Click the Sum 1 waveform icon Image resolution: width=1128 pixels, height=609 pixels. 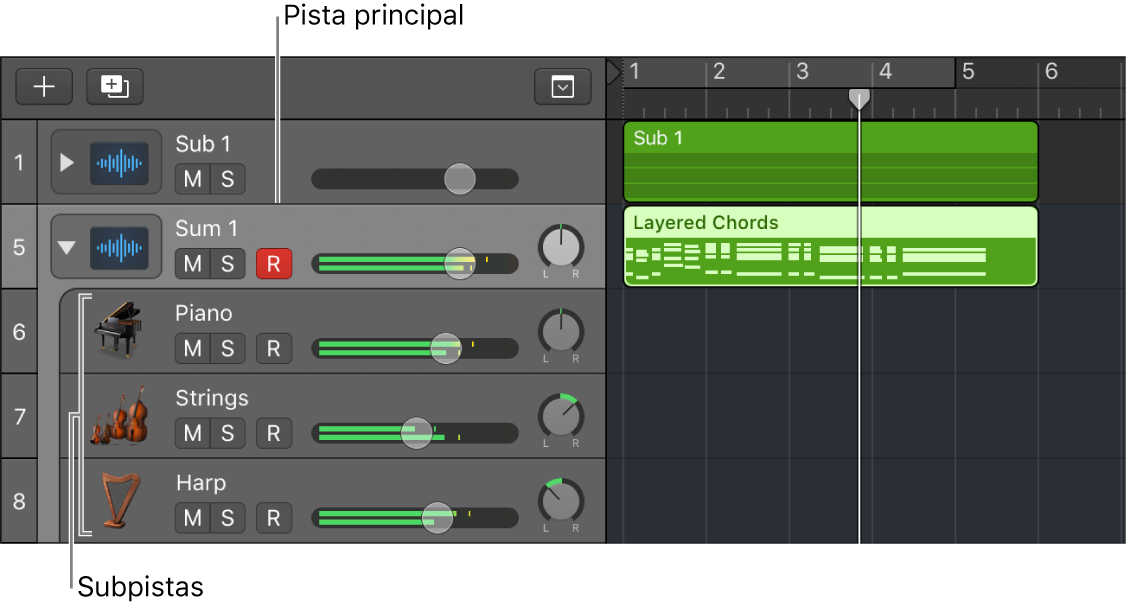coord(119,247)
